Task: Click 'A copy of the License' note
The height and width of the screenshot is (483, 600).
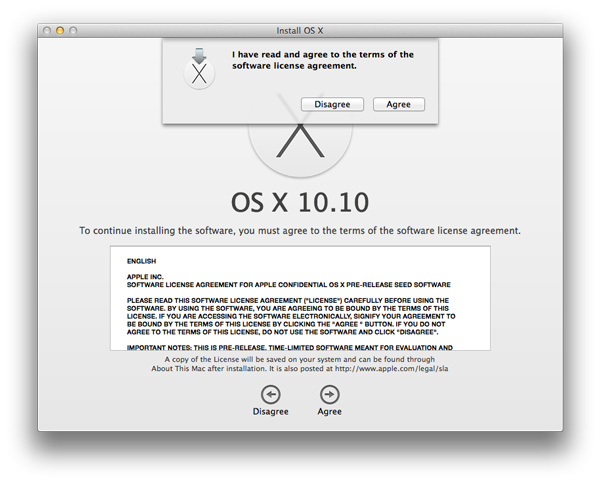Action: [x=300, y=364]
